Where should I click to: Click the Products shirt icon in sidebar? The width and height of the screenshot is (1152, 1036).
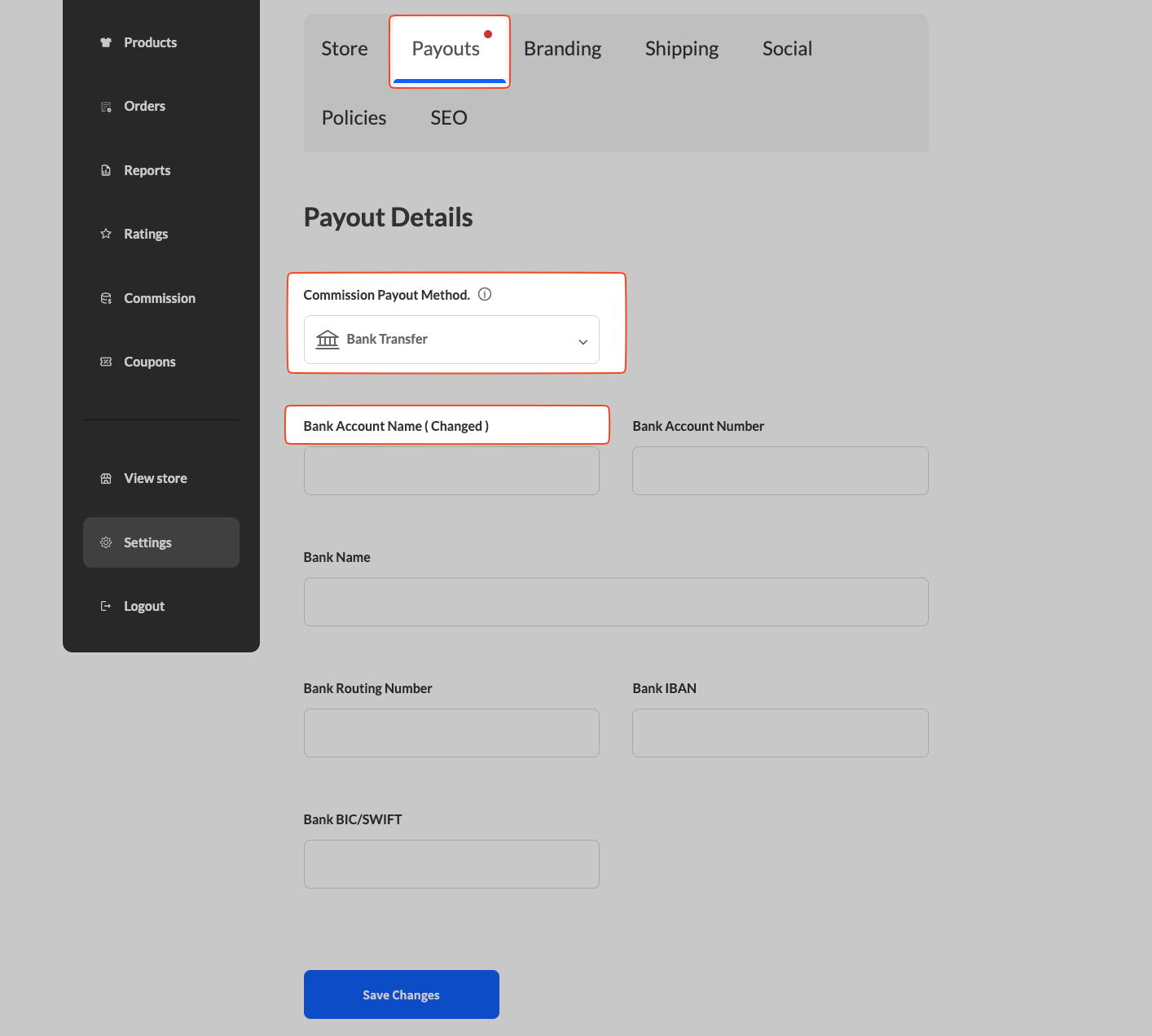(106, 42)
